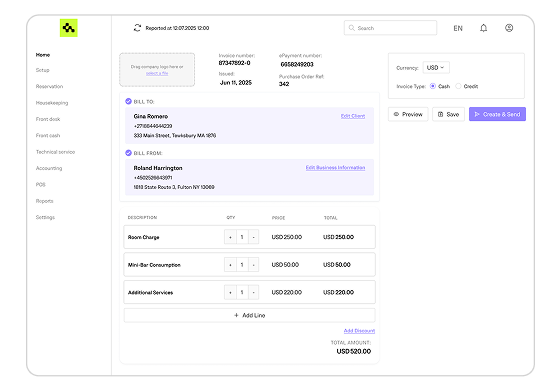Viewport: 560px width, 391px height.
Task: Click Room Charge description text
Action: click(x=143, y=237)
